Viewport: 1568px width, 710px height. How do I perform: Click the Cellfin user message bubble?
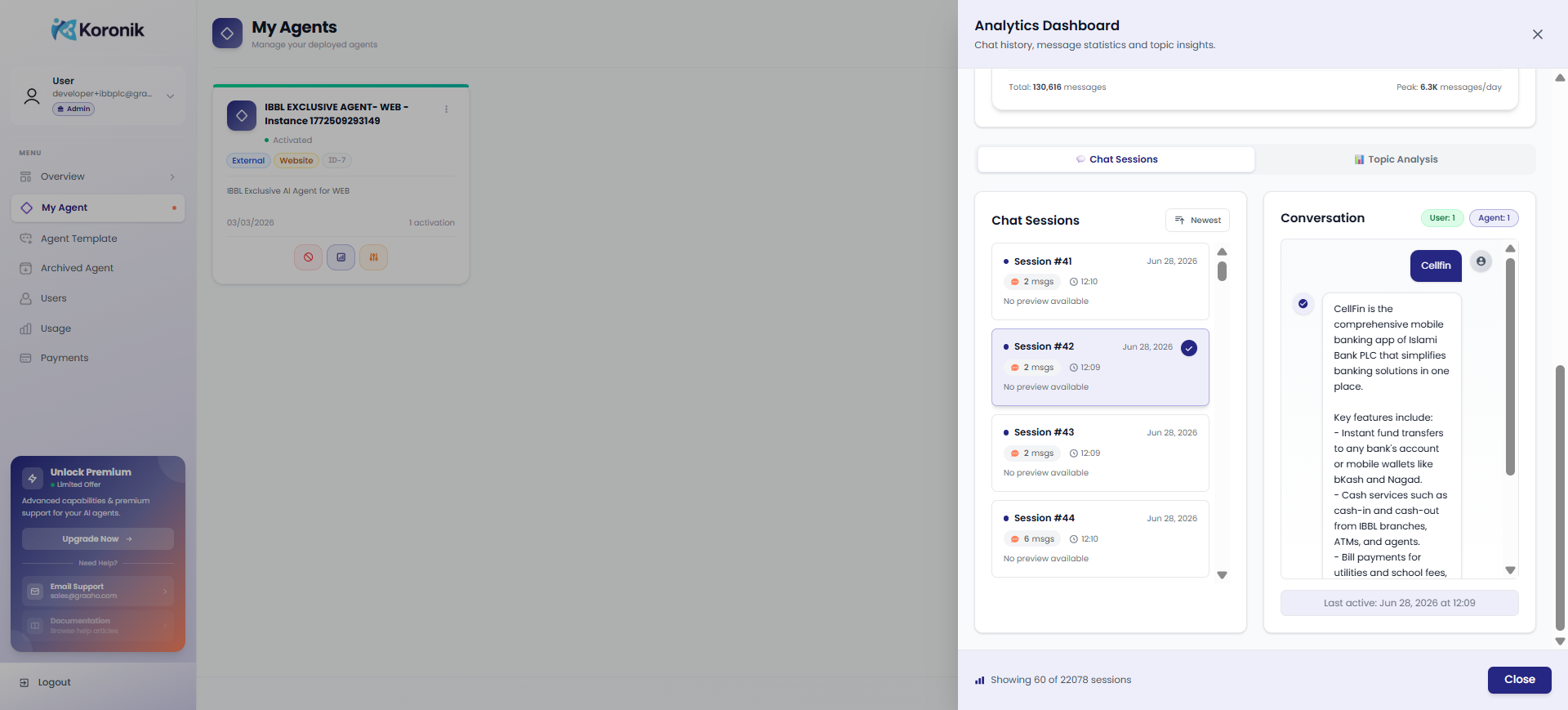[1436, 266]
